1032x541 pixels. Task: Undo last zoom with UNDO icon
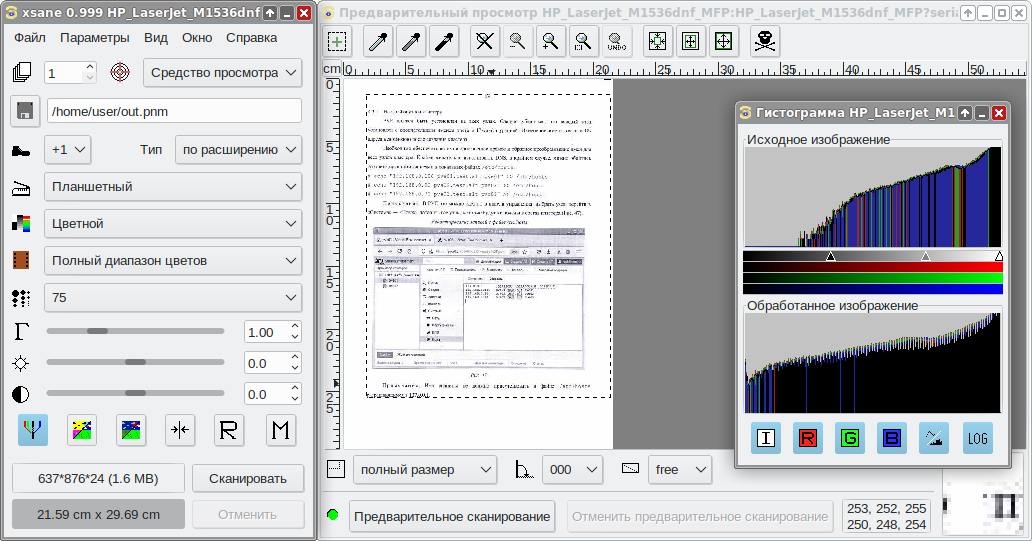616,41
